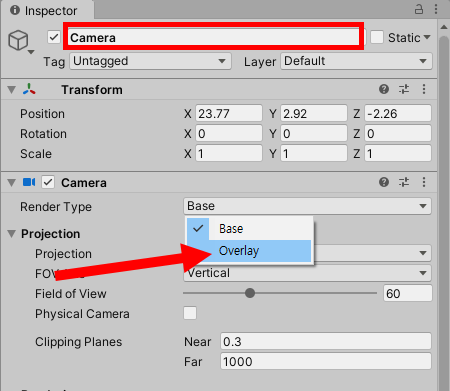The height and width of the screenshot is (391, 450).
Task: Open Camera component help reference
Action: coord(384,182)
